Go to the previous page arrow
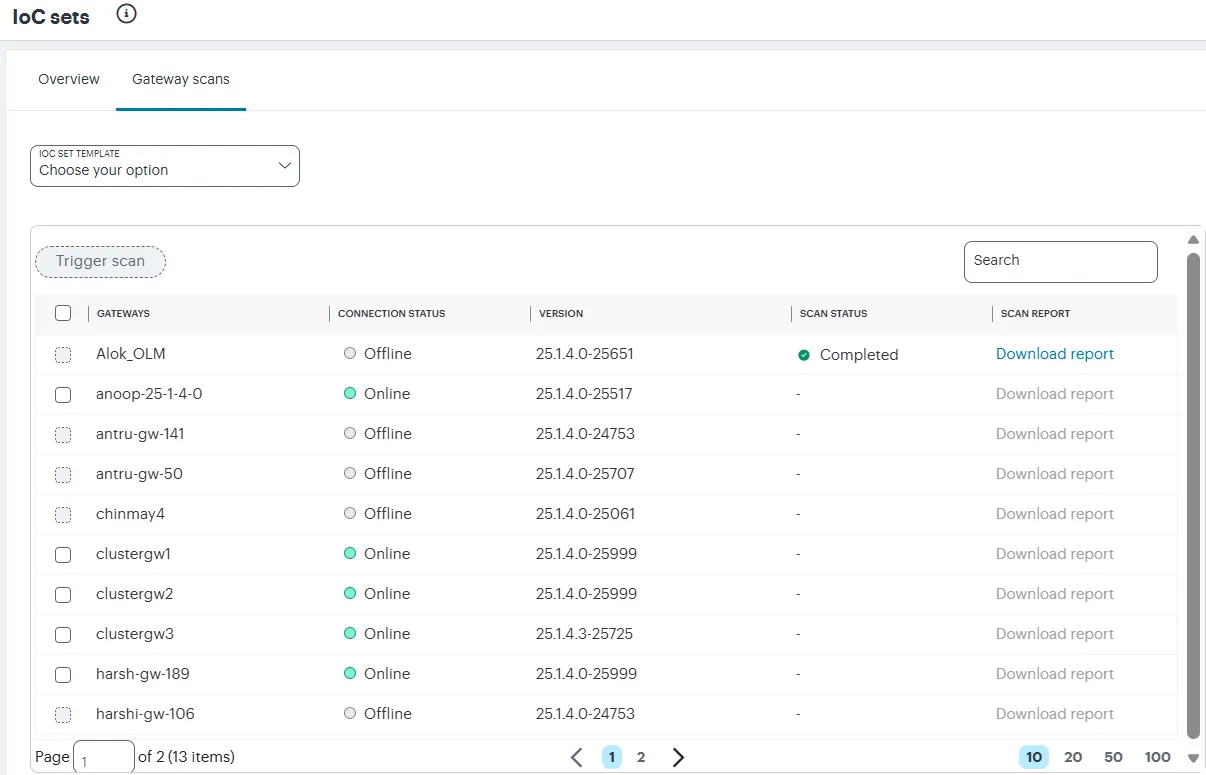Screen dimensions: 1206x775 coord(576,757)
